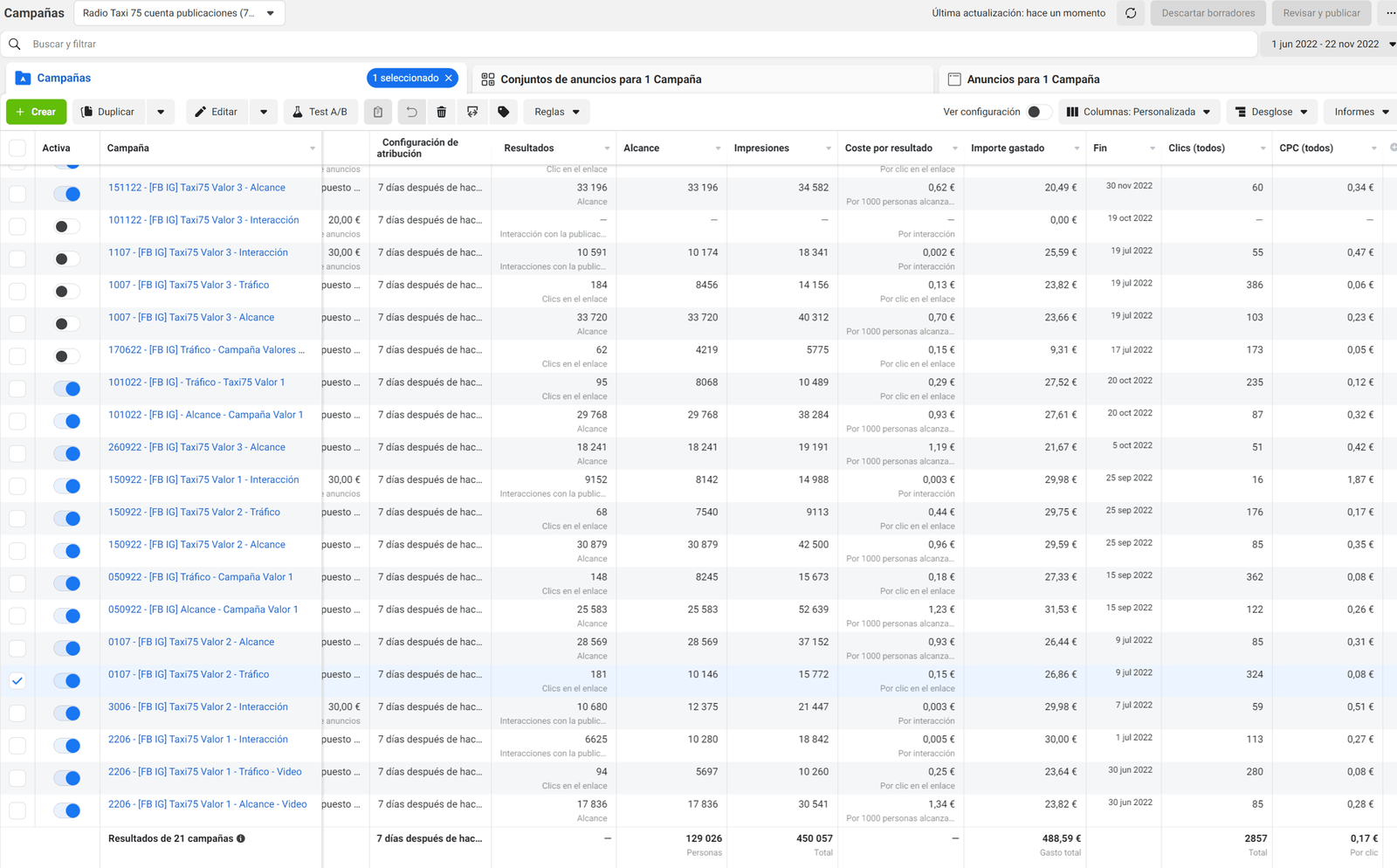
Task: Sort by Clics (todos) column header
Action: 1196,148
